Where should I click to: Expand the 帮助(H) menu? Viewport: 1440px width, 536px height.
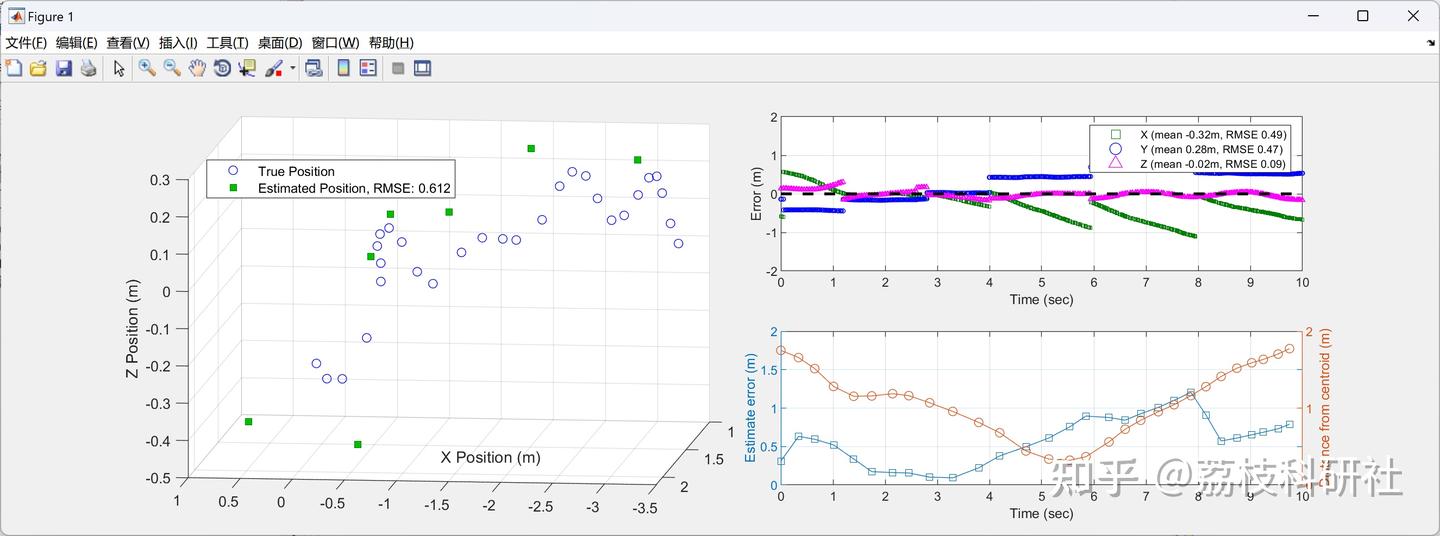pos(391,43)
